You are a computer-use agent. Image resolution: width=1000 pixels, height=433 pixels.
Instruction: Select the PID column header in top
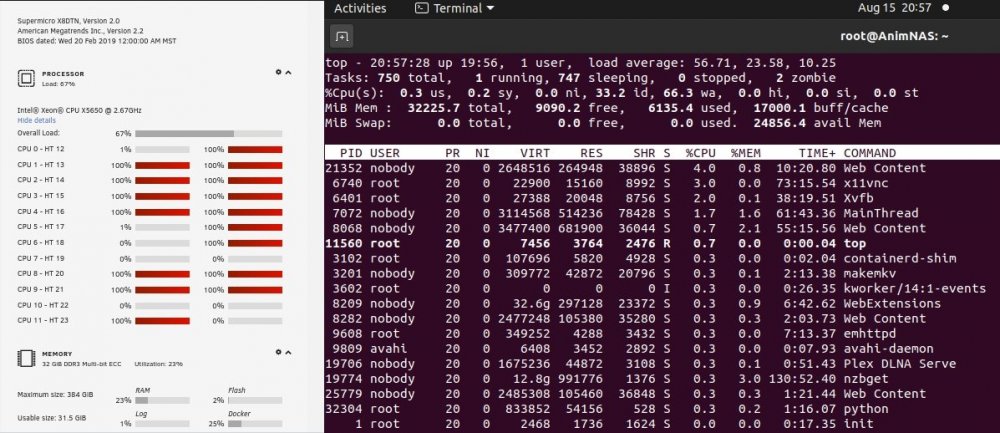351,153
